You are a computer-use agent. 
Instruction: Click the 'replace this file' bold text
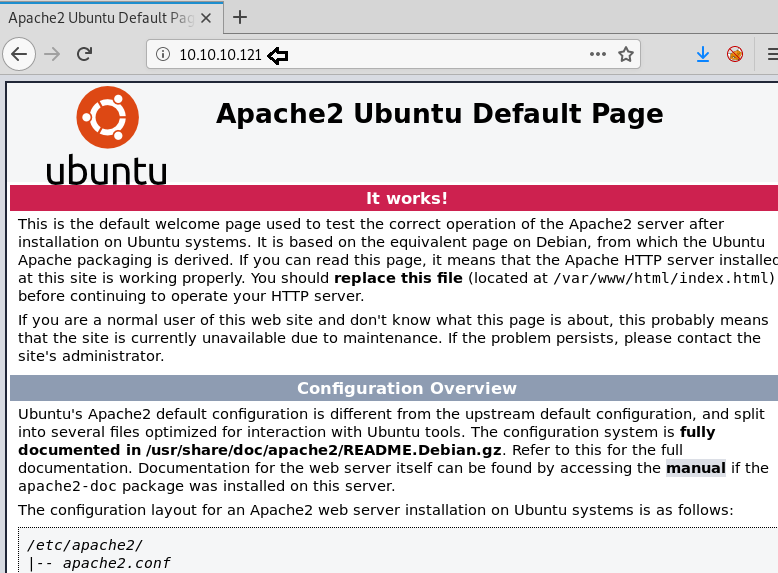[x=398, y=278]
